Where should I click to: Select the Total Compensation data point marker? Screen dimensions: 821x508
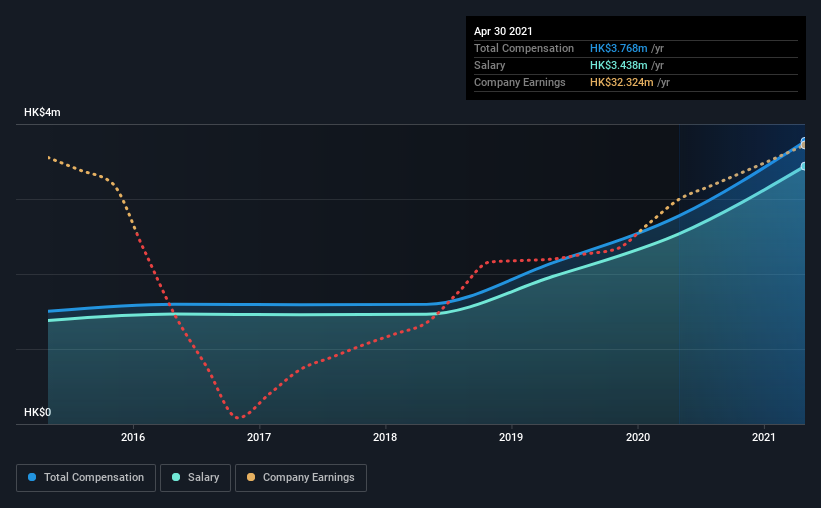click(804, 141)
